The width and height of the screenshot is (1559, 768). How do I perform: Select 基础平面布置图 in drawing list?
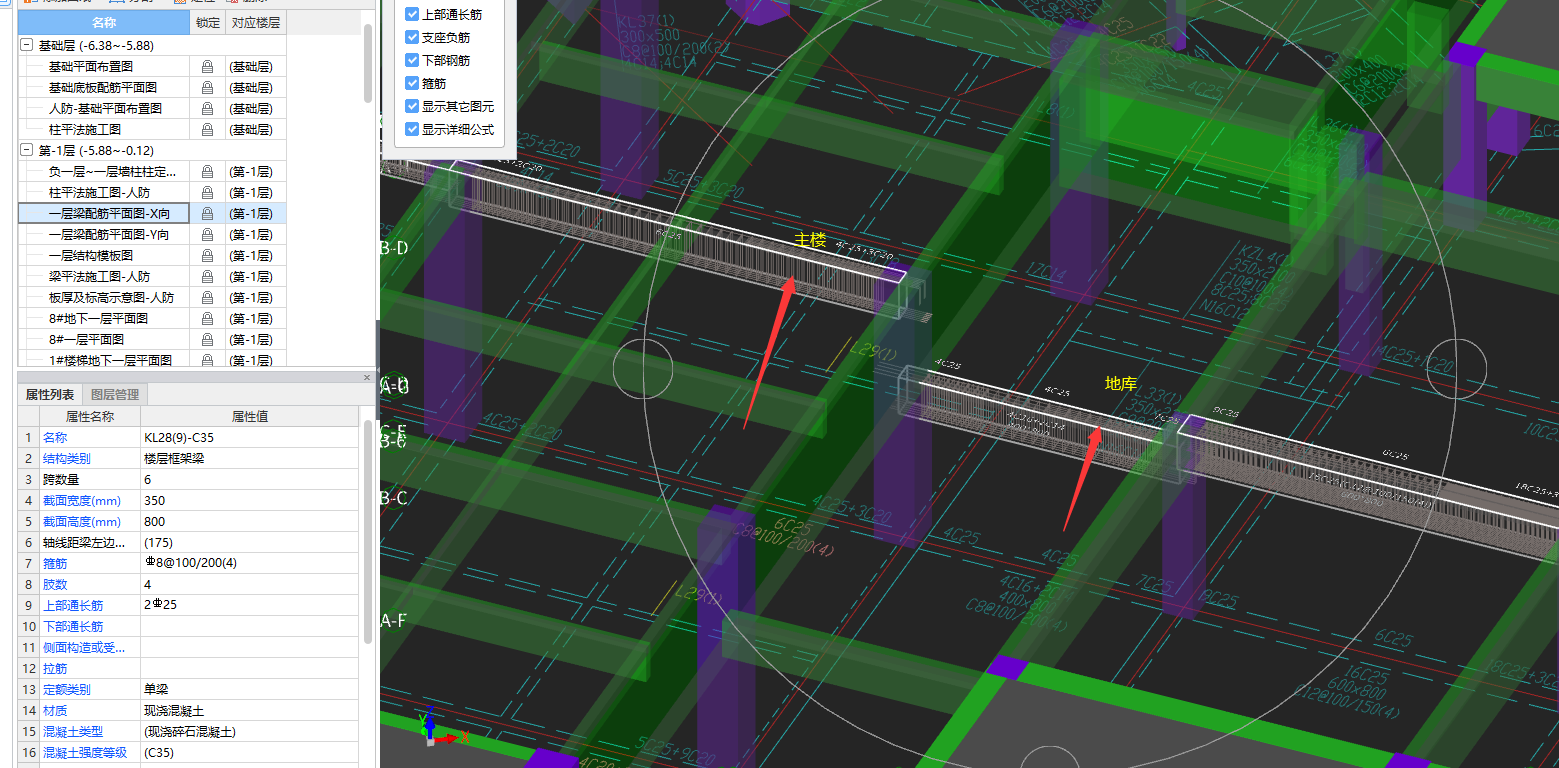[x=91, y=66]
